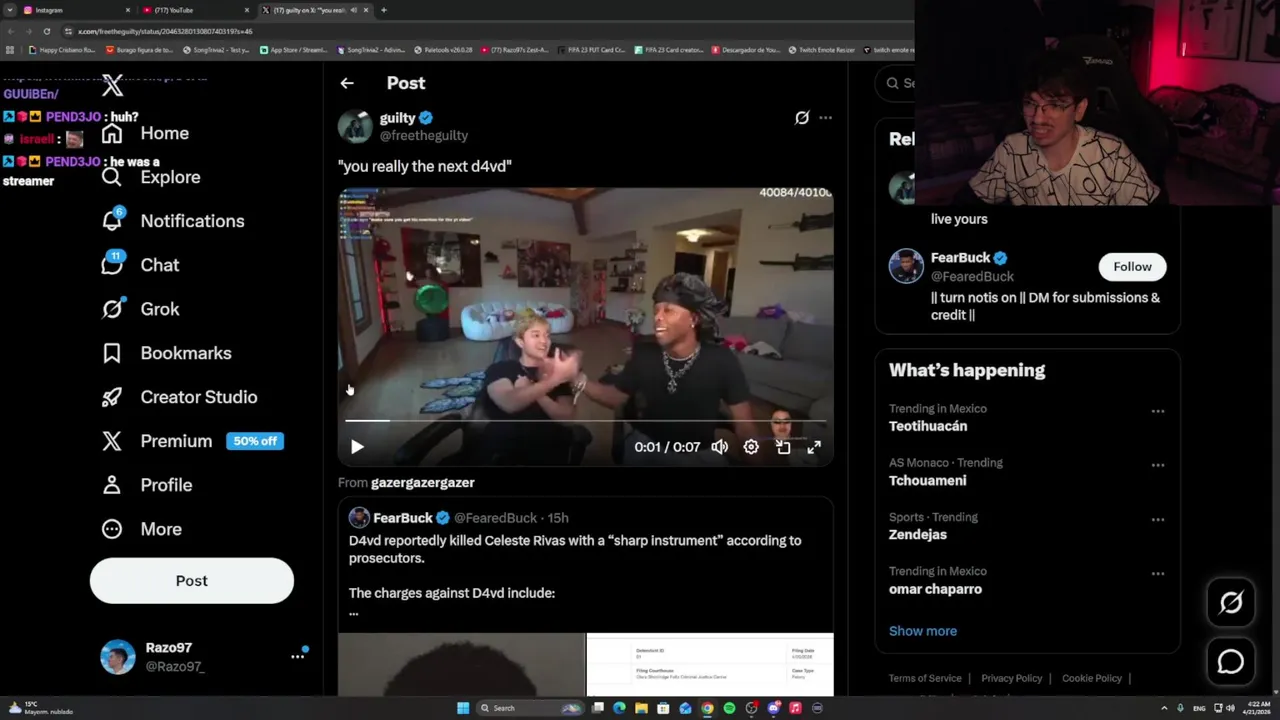Go to the Explore page
The image size is (1280, 720).
(x=151, y=177)
